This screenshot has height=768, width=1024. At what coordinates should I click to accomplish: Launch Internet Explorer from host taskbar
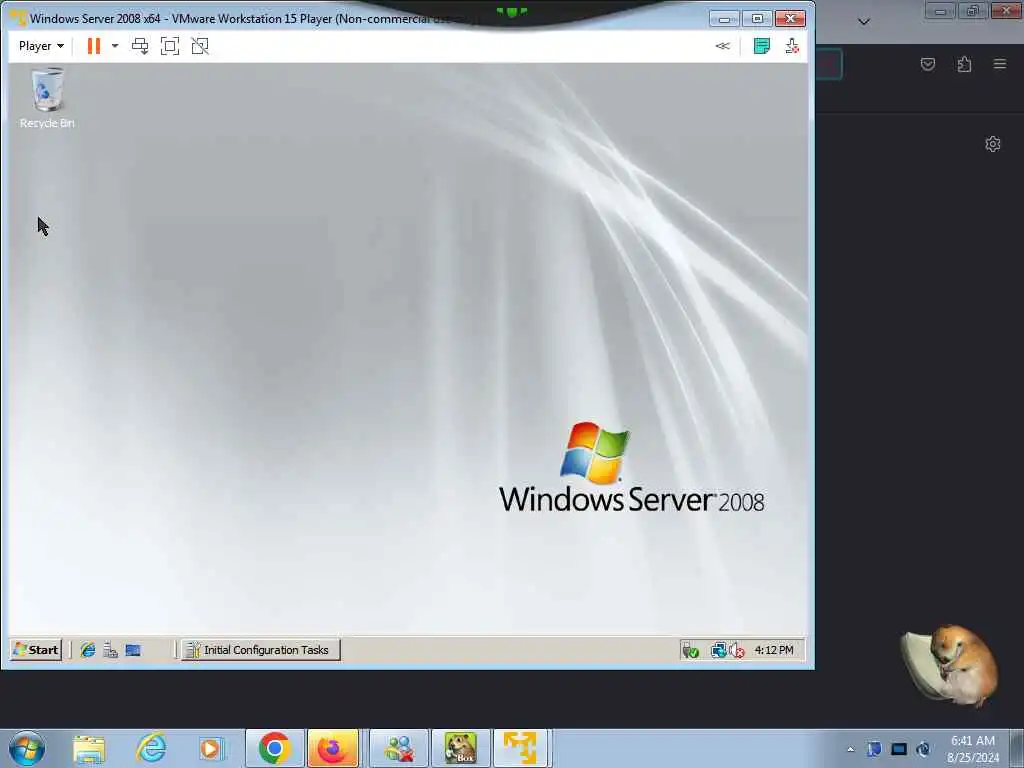[151, 748]
